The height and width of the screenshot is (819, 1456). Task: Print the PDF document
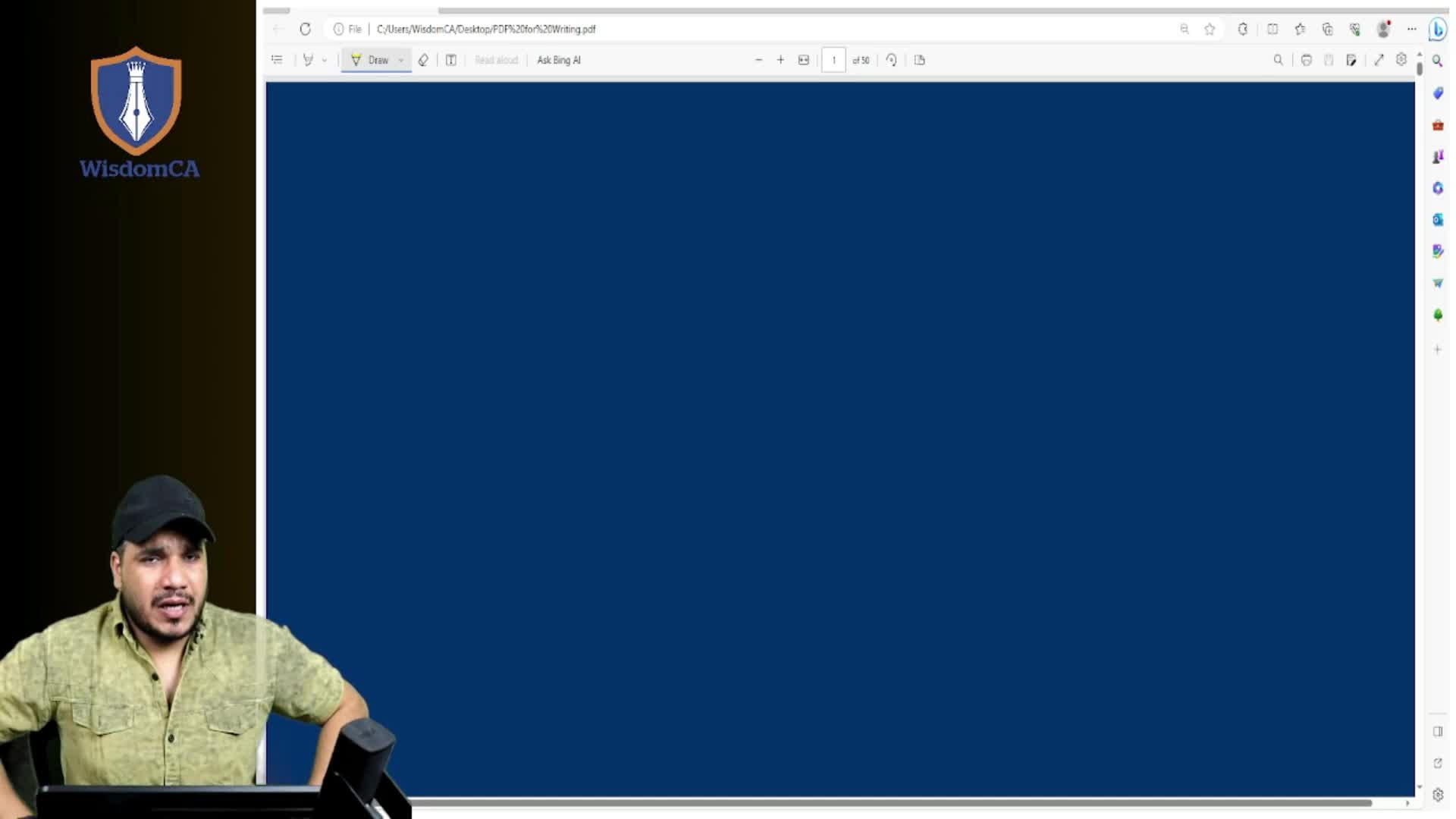(1306, 60)
